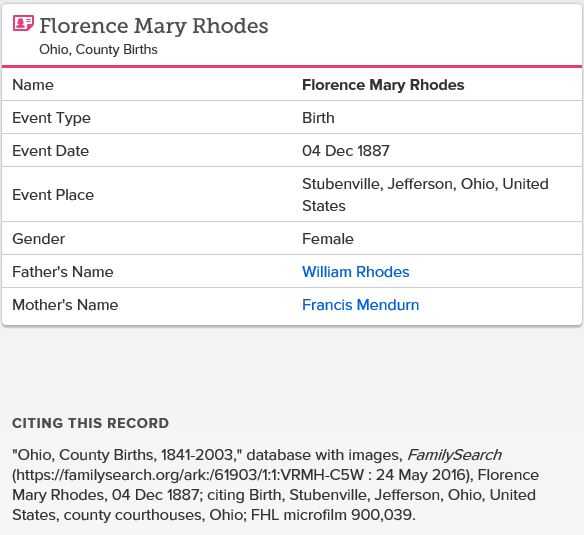The width and height of the screenshot is (584, 535).
Task: Open William Rhodes father link
Action: [x=355, y=272]
